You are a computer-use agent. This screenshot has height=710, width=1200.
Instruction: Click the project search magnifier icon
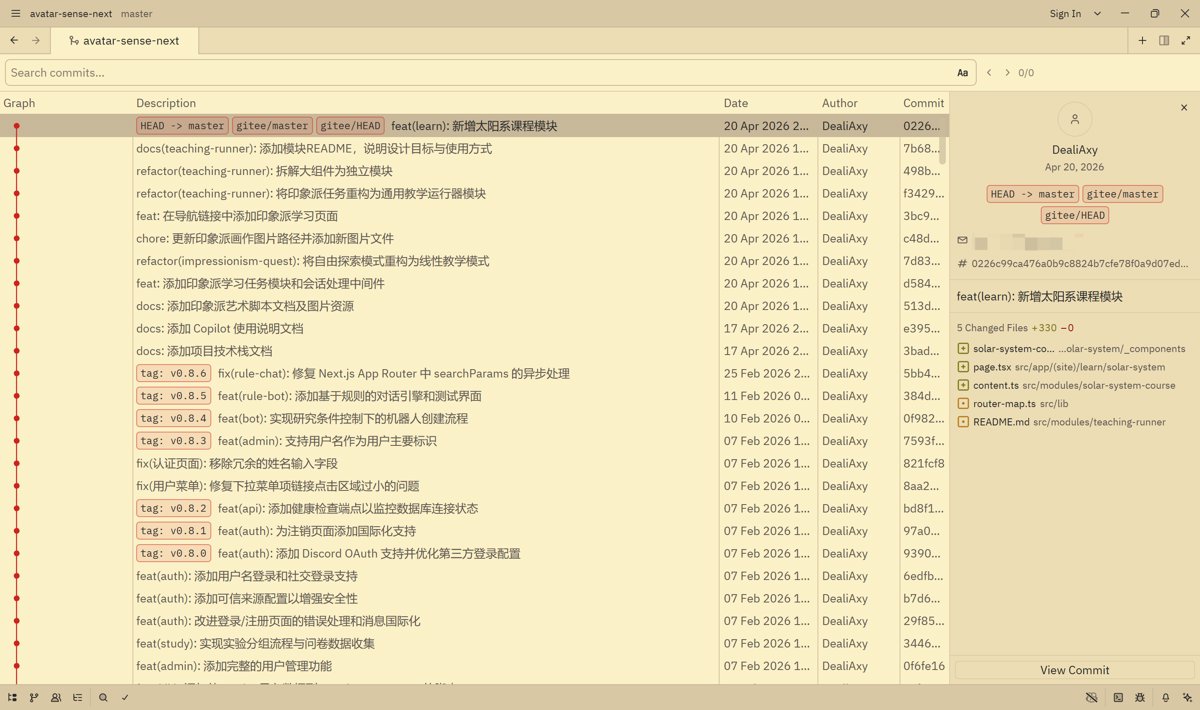[x=103, y=697]
